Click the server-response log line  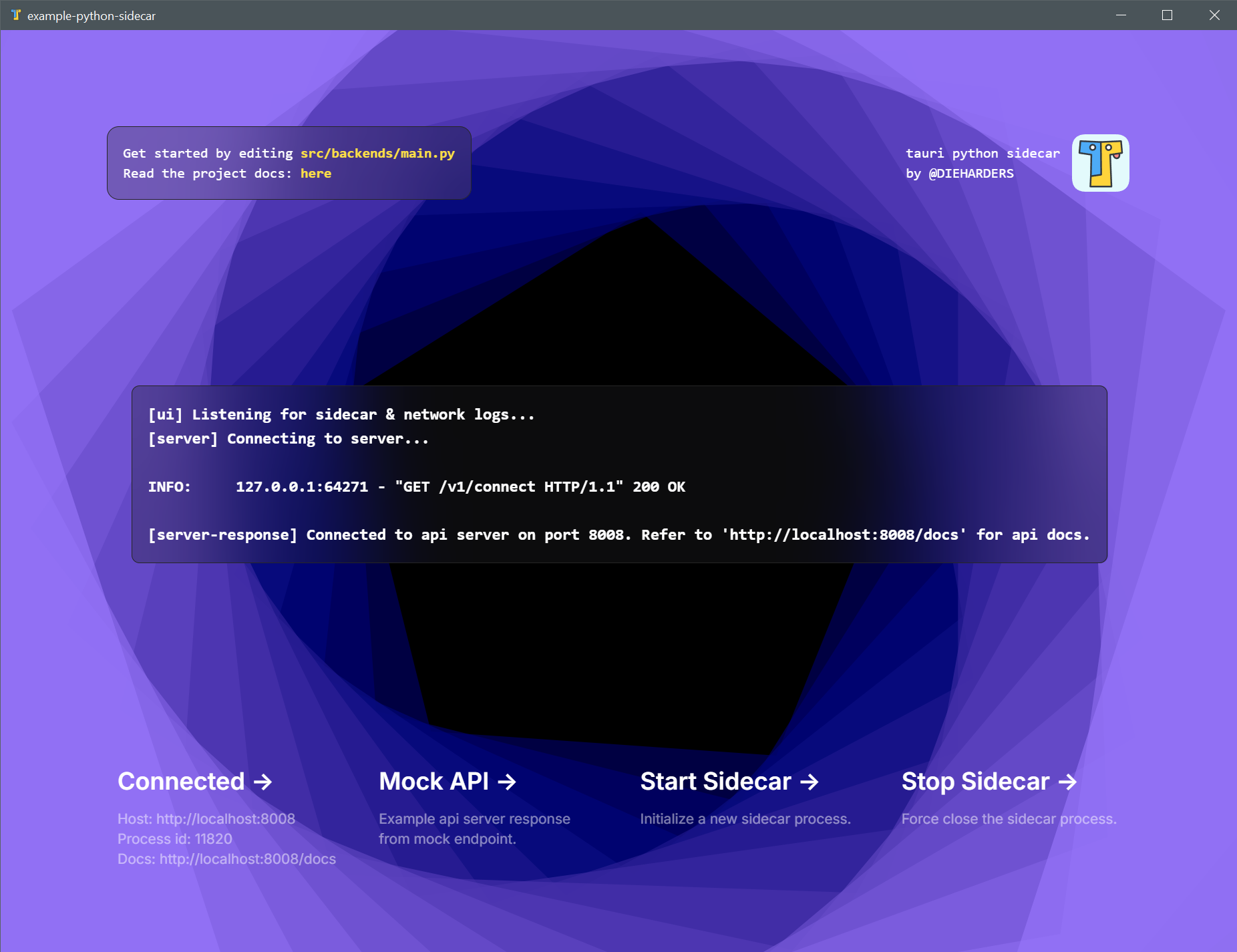point(618,535)
